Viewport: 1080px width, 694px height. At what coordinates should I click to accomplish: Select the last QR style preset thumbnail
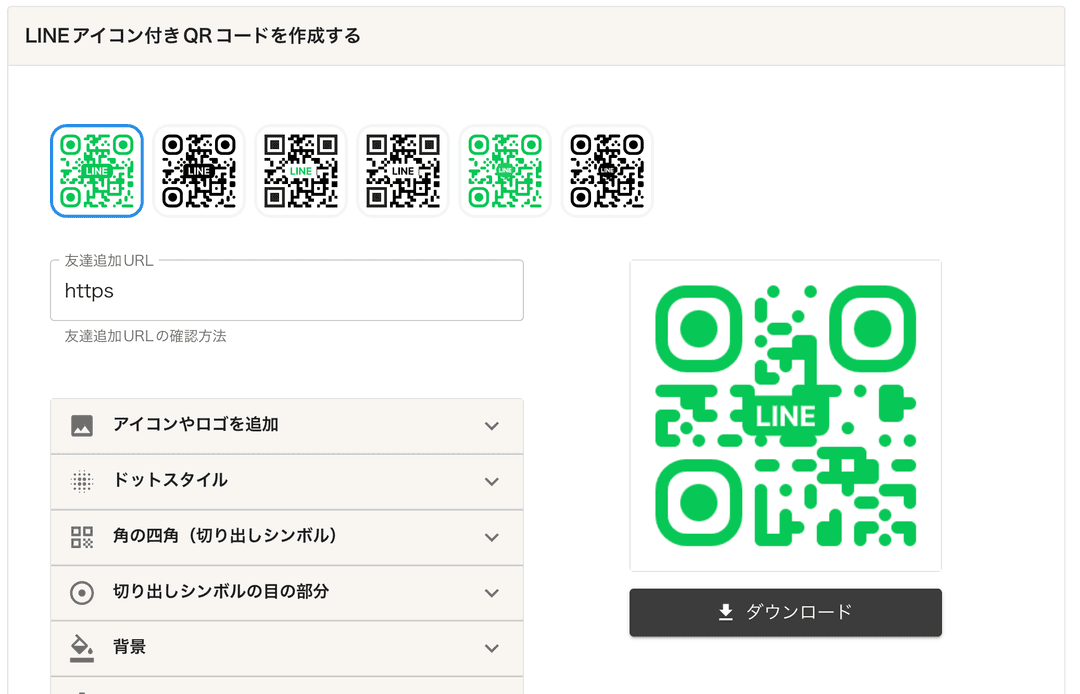pos(607,170)
